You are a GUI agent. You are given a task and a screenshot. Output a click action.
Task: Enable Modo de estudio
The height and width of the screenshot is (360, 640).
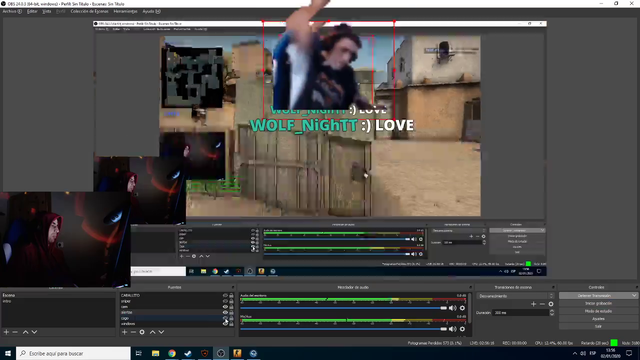coord(598,311)
